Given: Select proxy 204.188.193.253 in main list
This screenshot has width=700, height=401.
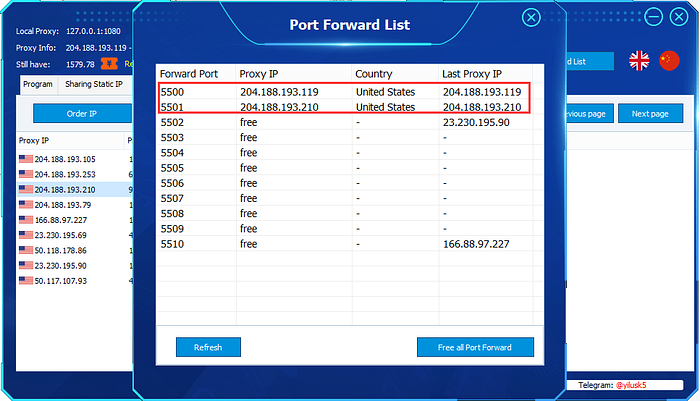Looking at the screenshot, I should [x=75, y=174].
